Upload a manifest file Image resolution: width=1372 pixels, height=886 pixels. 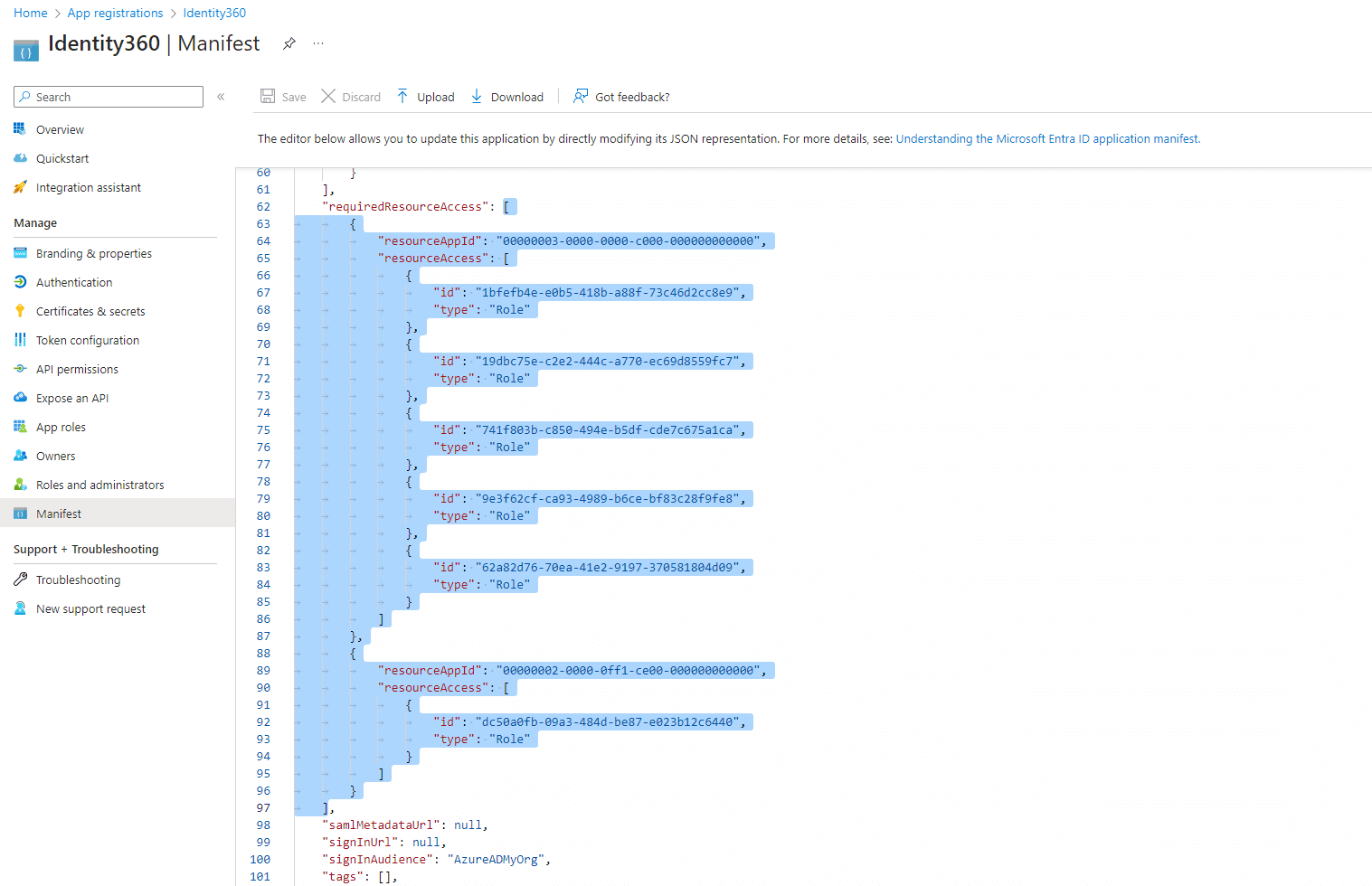coord(425,96)
